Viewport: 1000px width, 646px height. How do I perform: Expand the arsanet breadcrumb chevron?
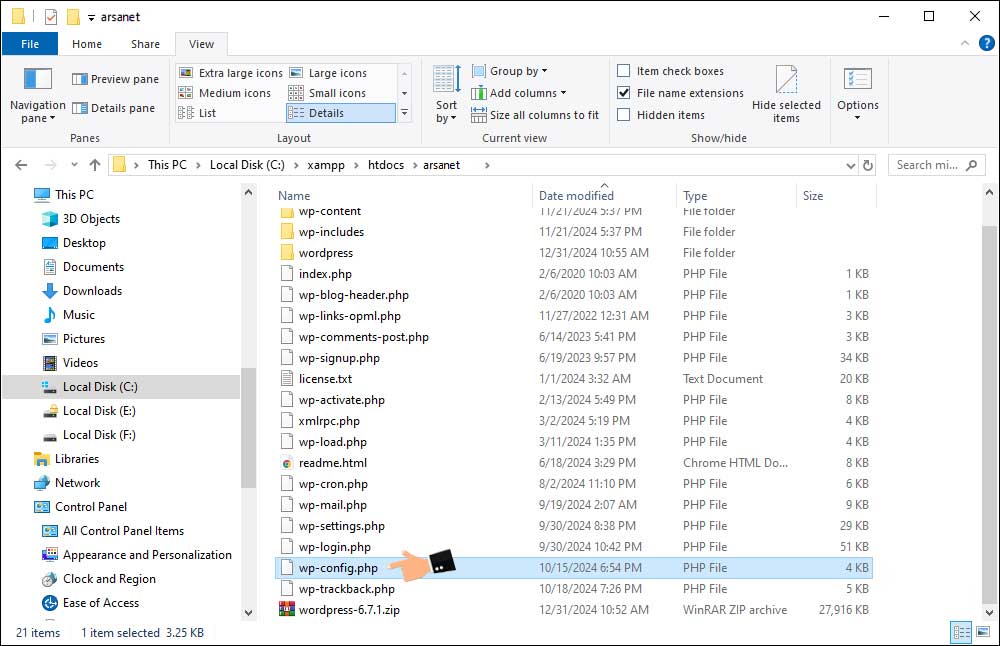tap(487, 165)
